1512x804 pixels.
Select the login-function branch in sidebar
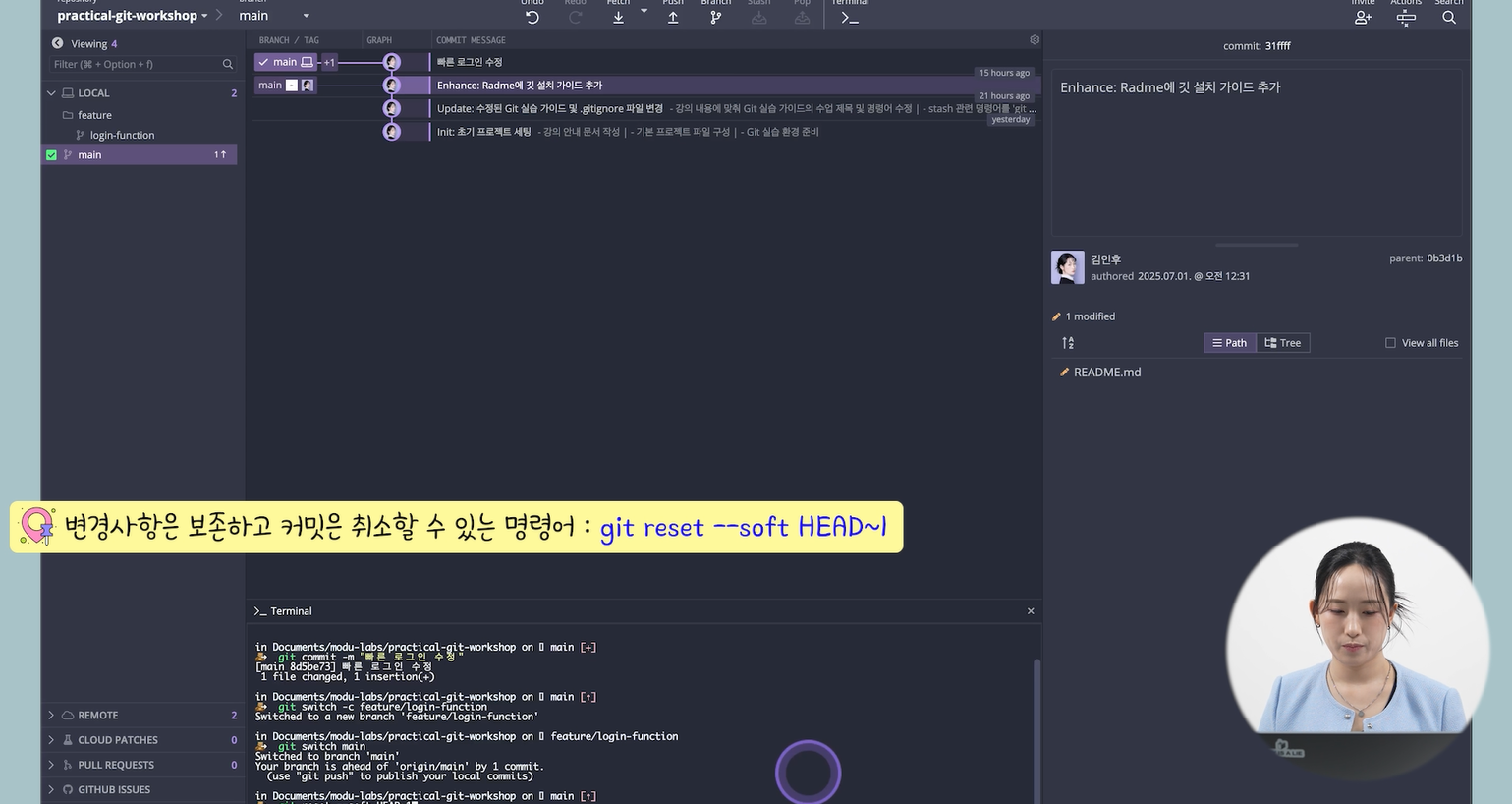point(122,136)
